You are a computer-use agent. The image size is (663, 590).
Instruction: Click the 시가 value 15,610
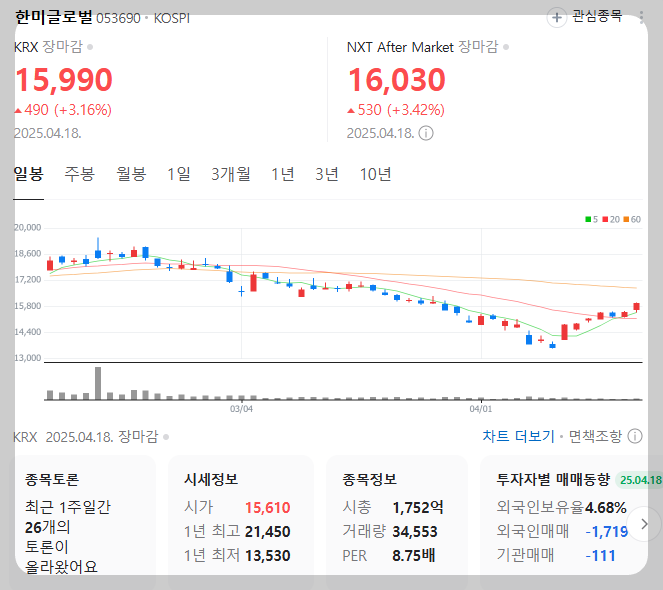click(x=268, y=508)
